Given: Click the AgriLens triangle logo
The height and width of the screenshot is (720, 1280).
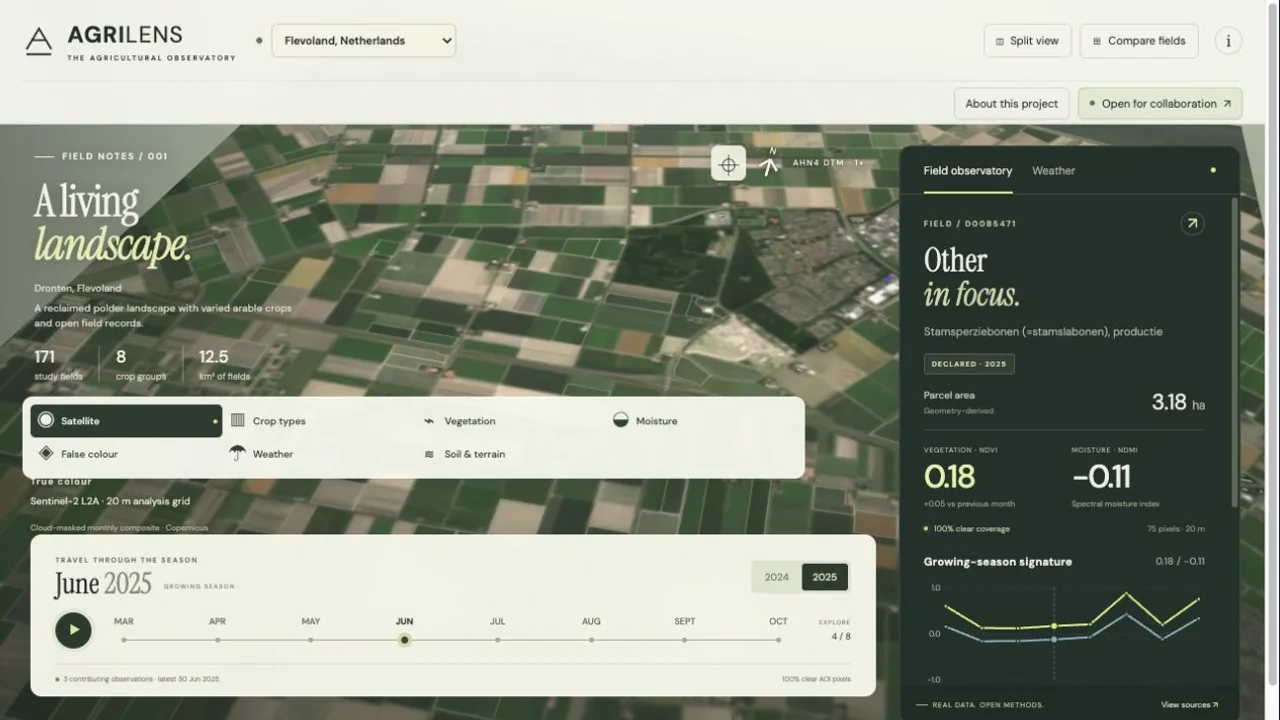Looking at the screenshot, I should point(38,41).
